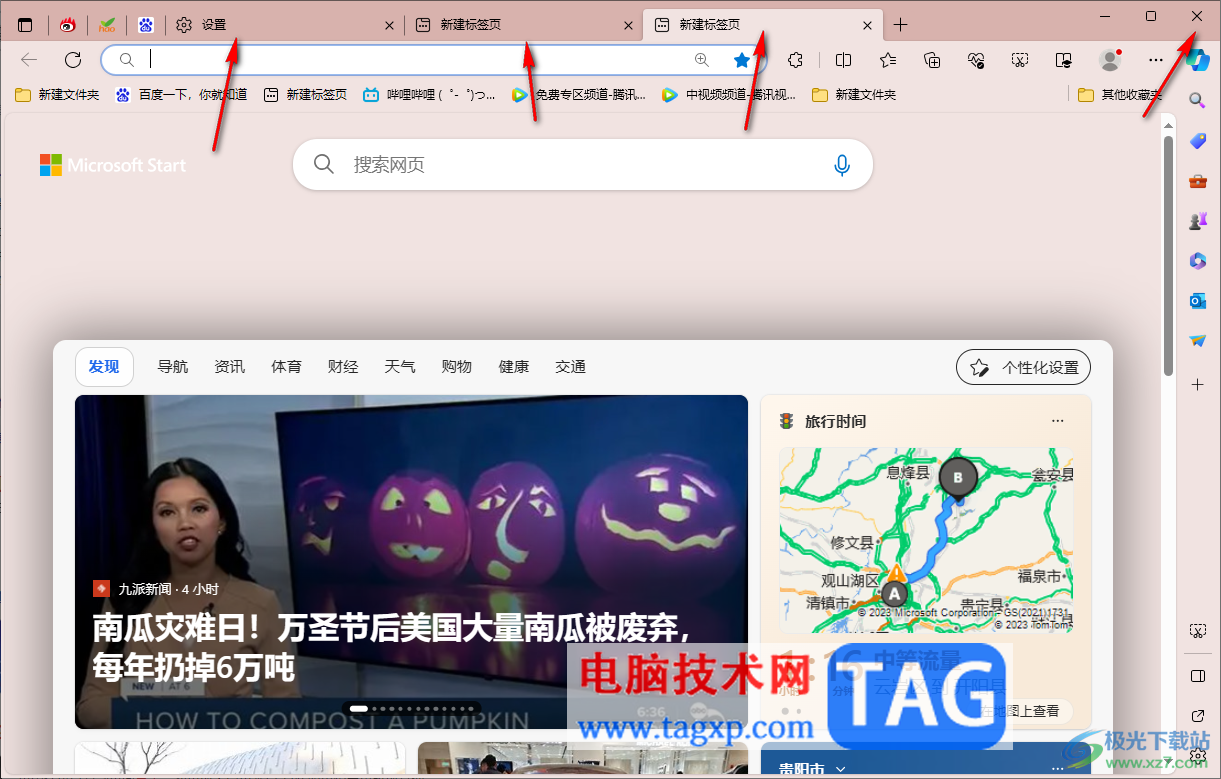Click sidebar screenshot capture icon near bottom
Image resolution: width=1221 pixels, height=779 pixels.
pyautogui.click(x=1197, y=631)
